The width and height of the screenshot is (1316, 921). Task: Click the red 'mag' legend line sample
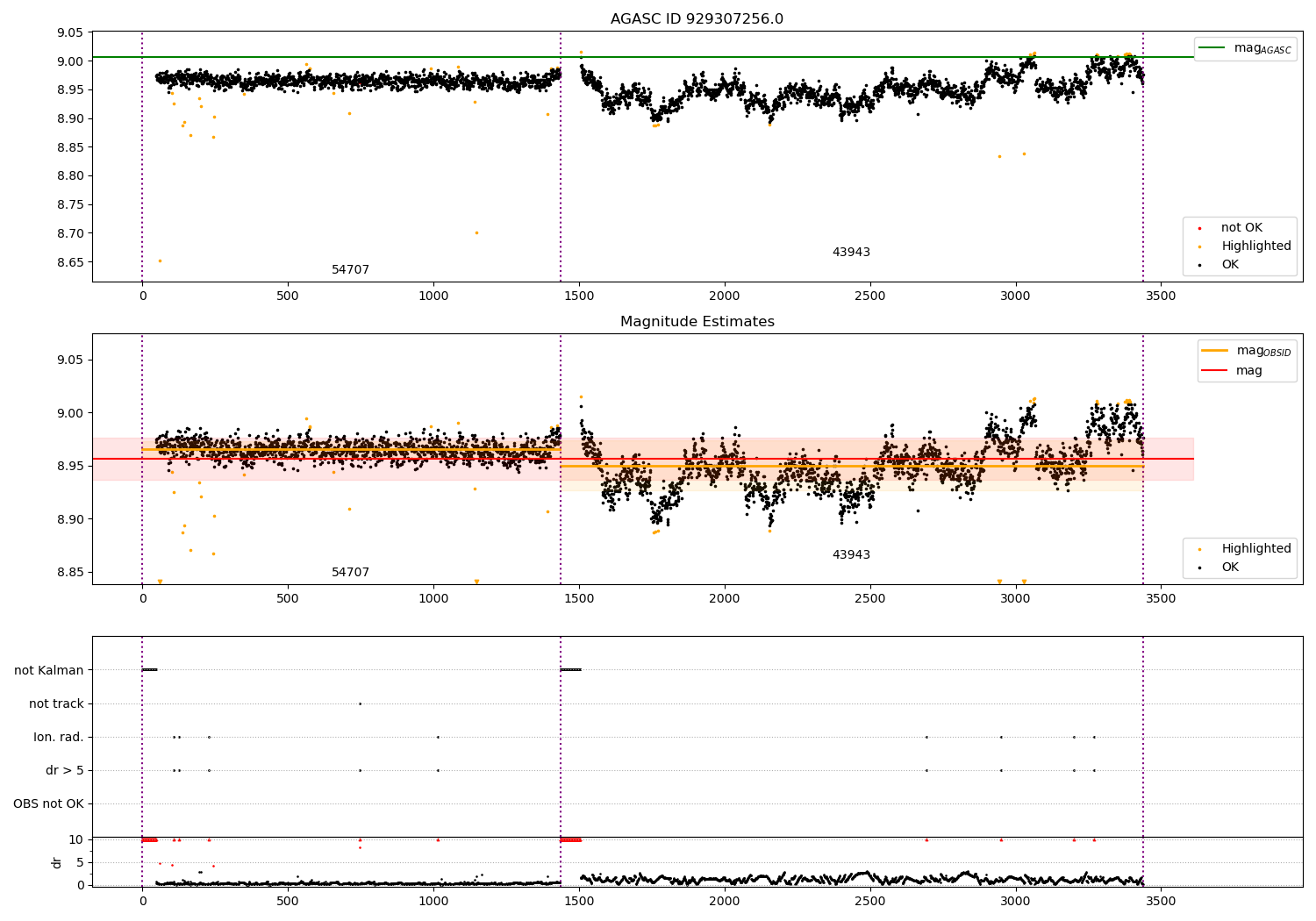coord(1214,370)
